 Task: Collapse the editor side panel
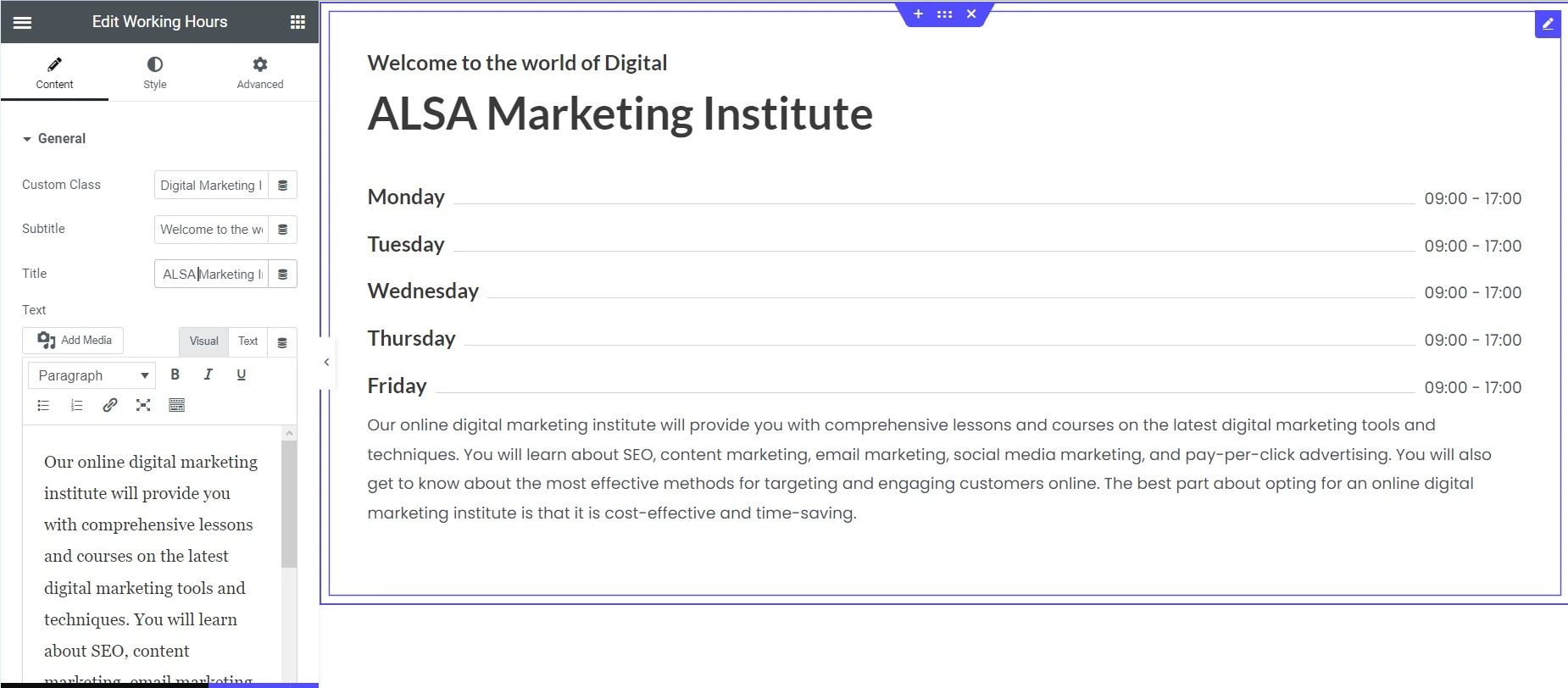[326, 362]
